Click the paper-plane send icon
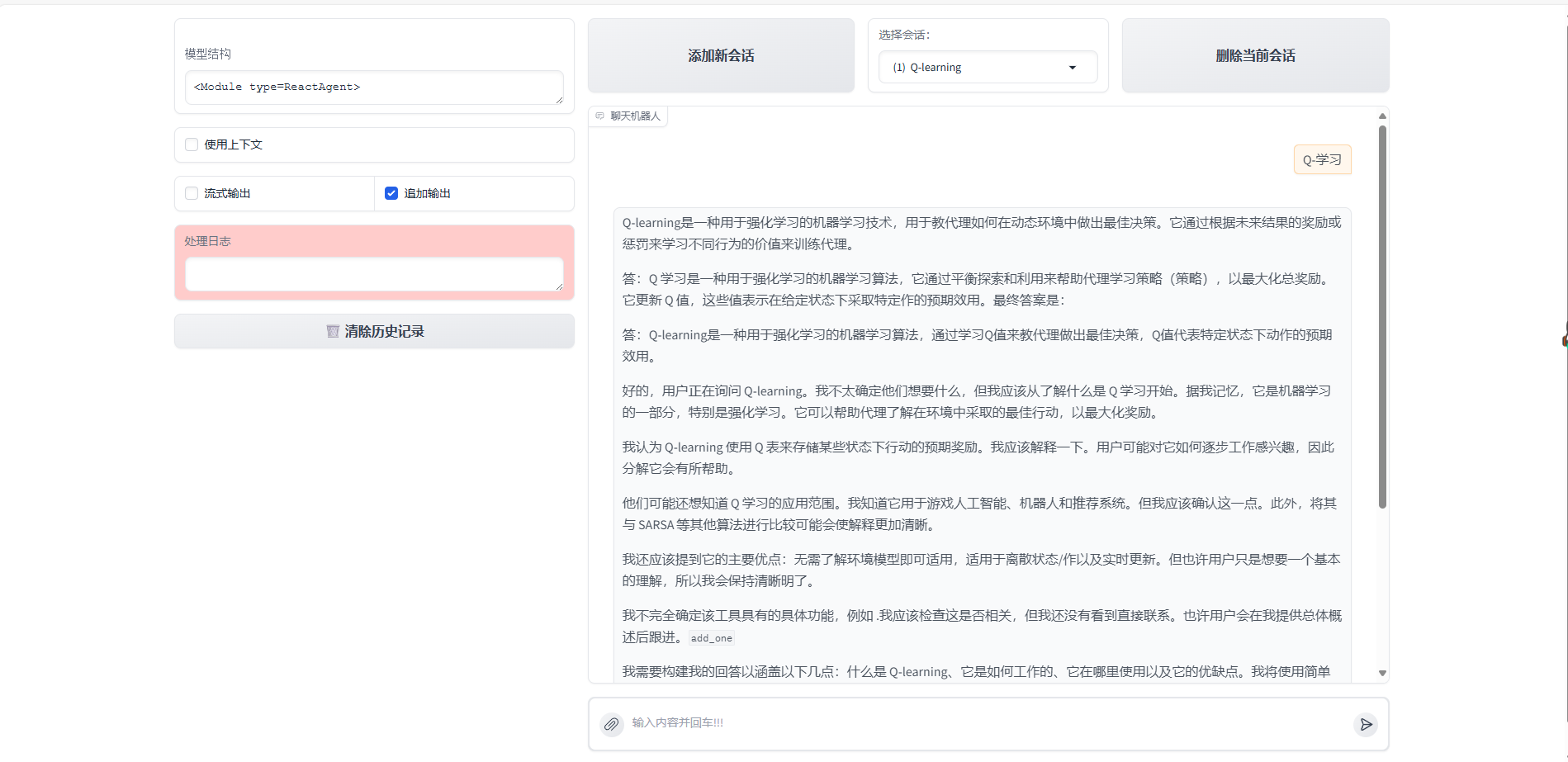Image resolution: width=1568 pixels, height=762 pixels. pyautogui.click(x=1367, y=724)
